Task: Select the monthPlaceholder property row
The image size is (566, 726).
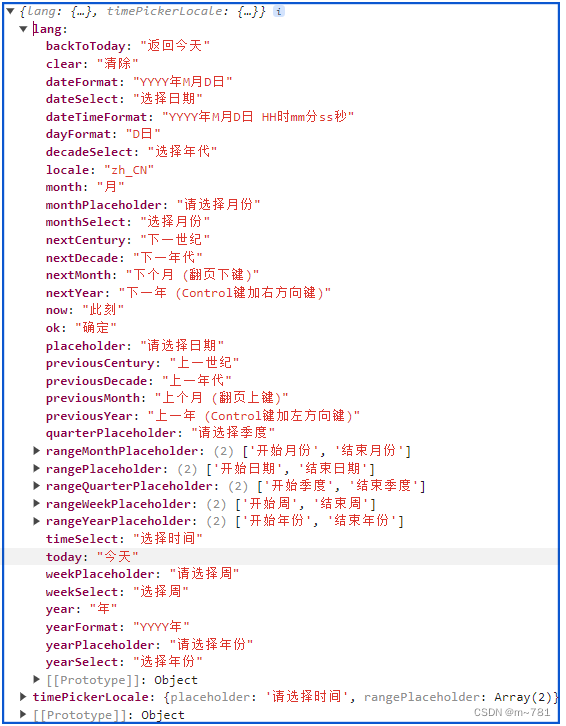Action: coord(153,205)
